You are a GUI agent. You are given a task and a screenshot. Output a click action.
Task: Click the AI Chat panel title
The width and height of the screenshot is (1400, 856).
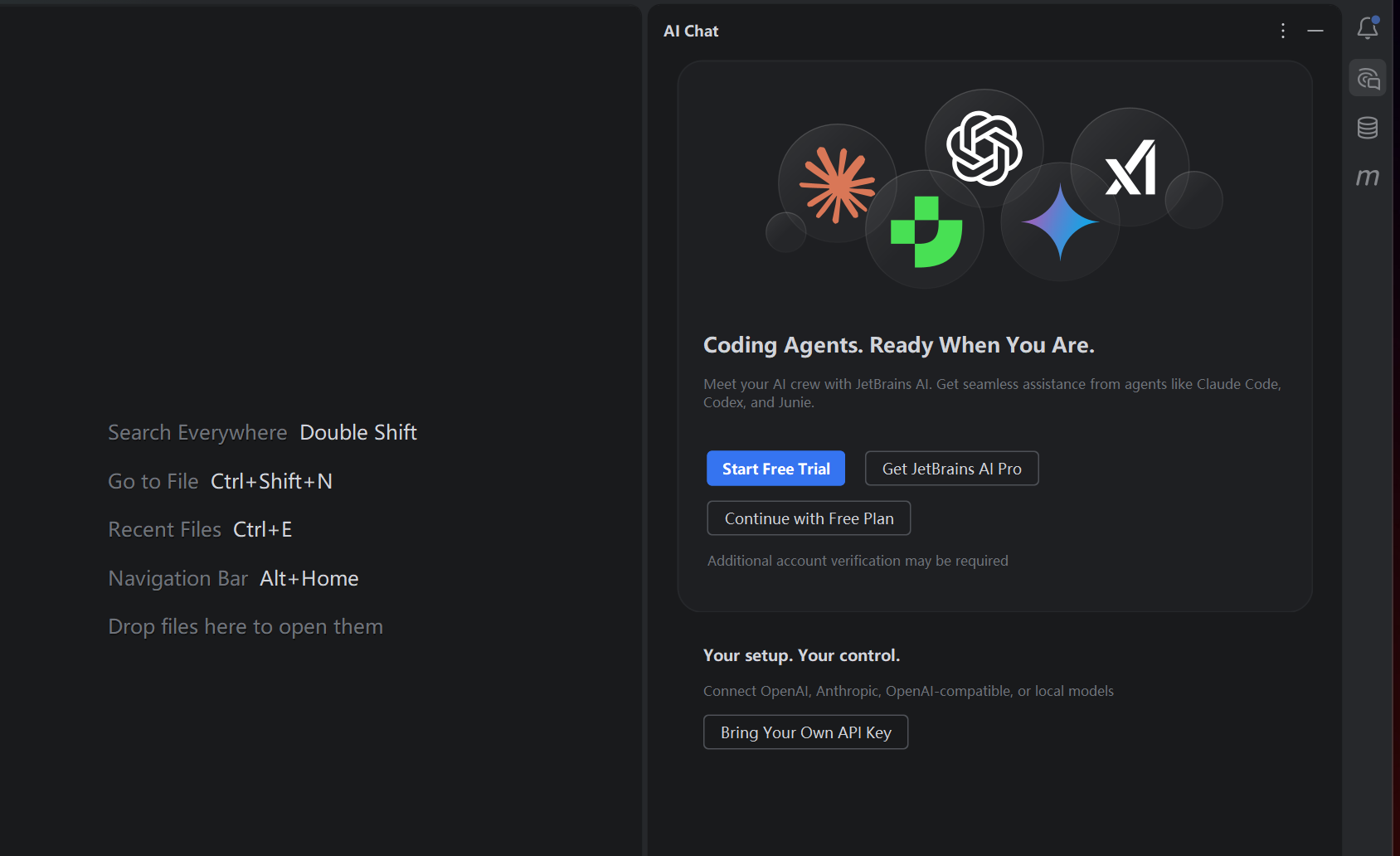pos(691,31)
